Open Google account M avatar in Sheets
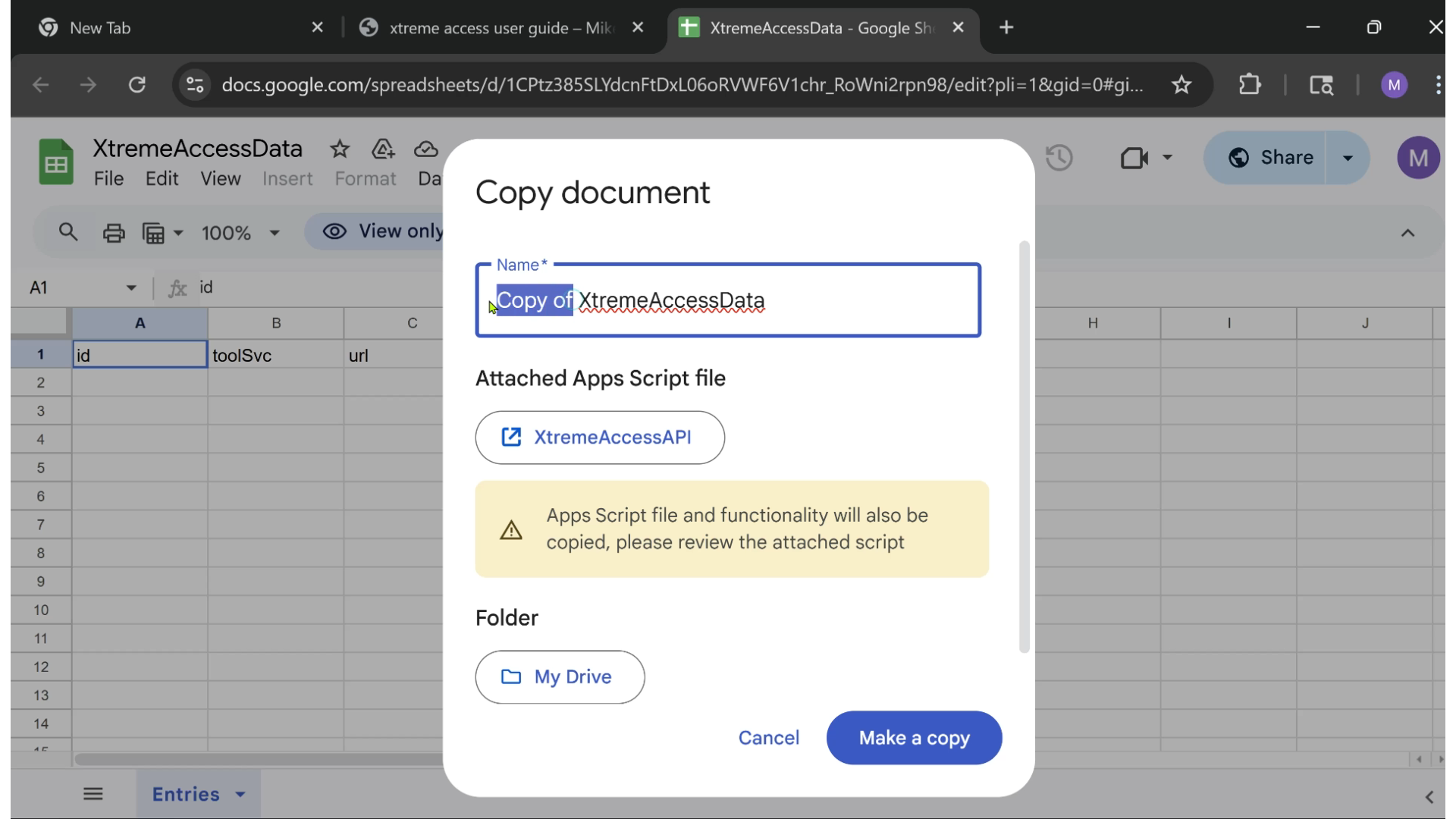 pos(1418,158)
